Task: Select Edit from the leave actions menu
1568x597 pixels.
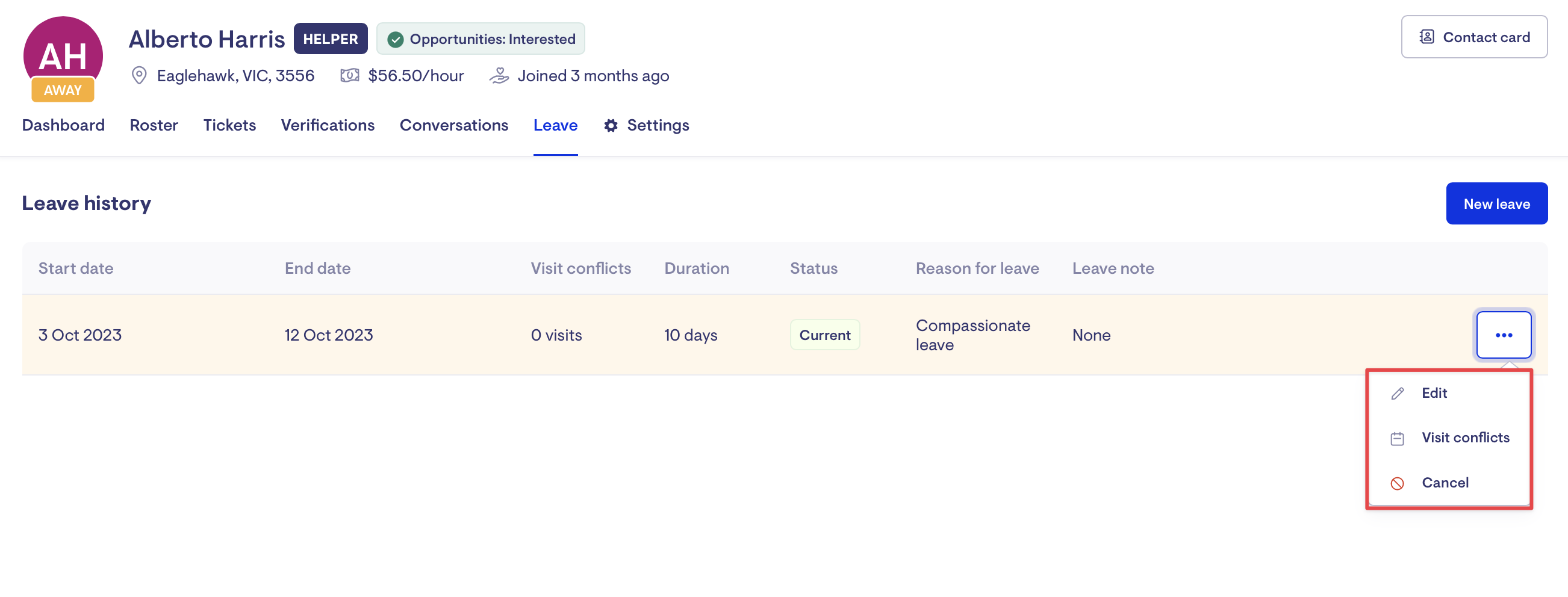Action: [1434, 393]
